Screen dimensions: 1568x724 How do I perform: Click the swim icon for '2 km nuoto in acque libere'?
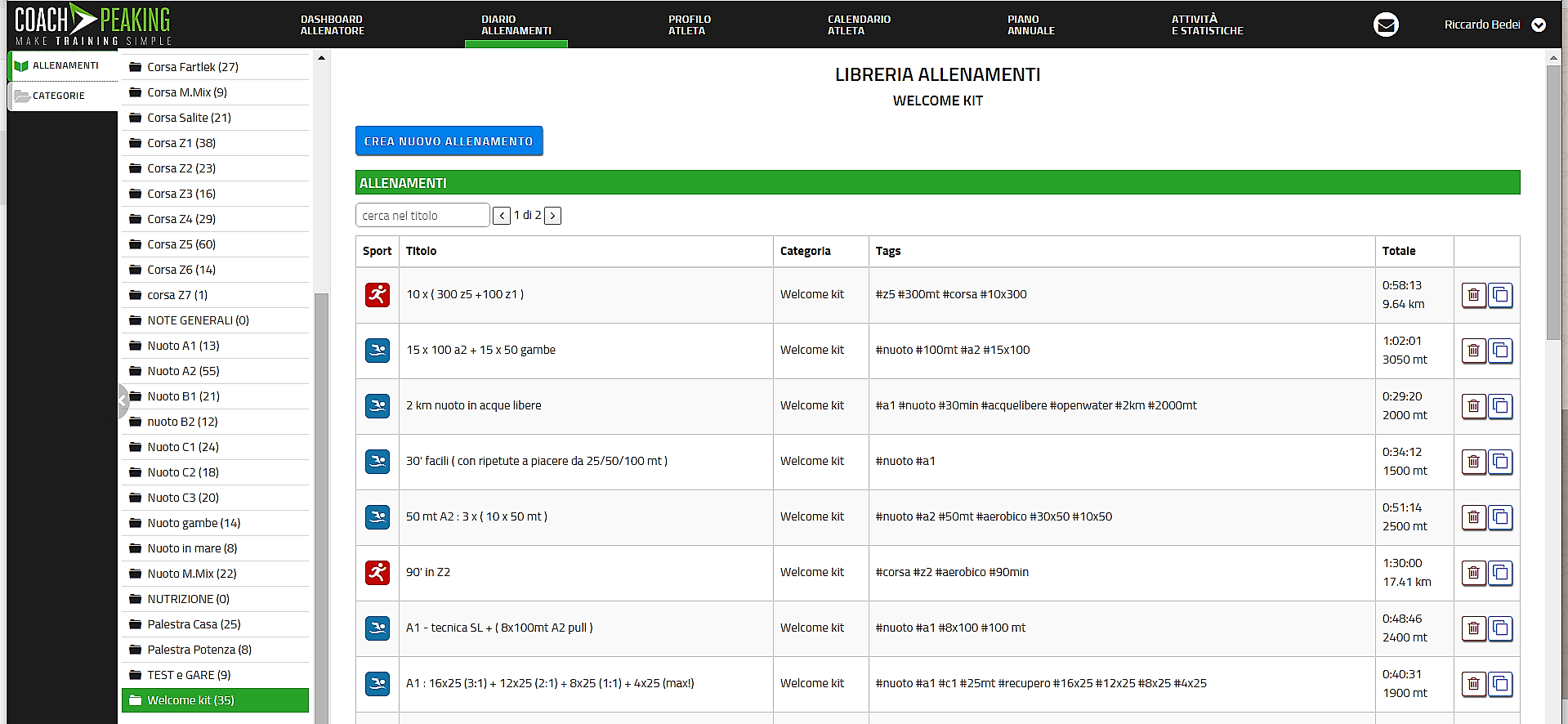tap(377, 406)
